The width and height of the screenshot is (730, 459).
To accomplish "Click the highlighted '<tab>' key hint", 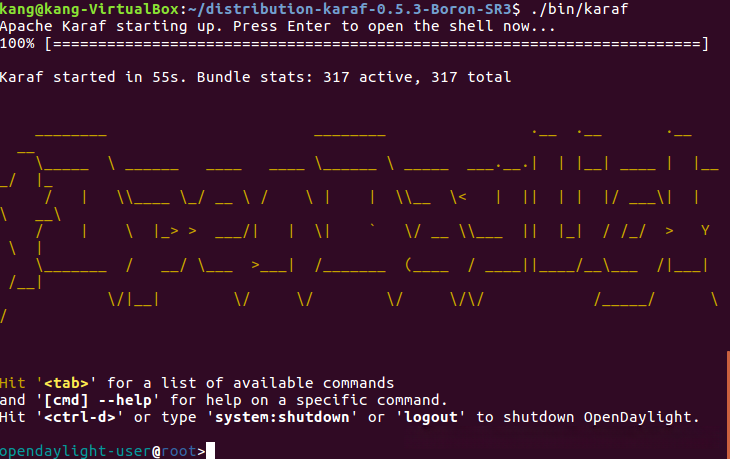I will [76, 383].
